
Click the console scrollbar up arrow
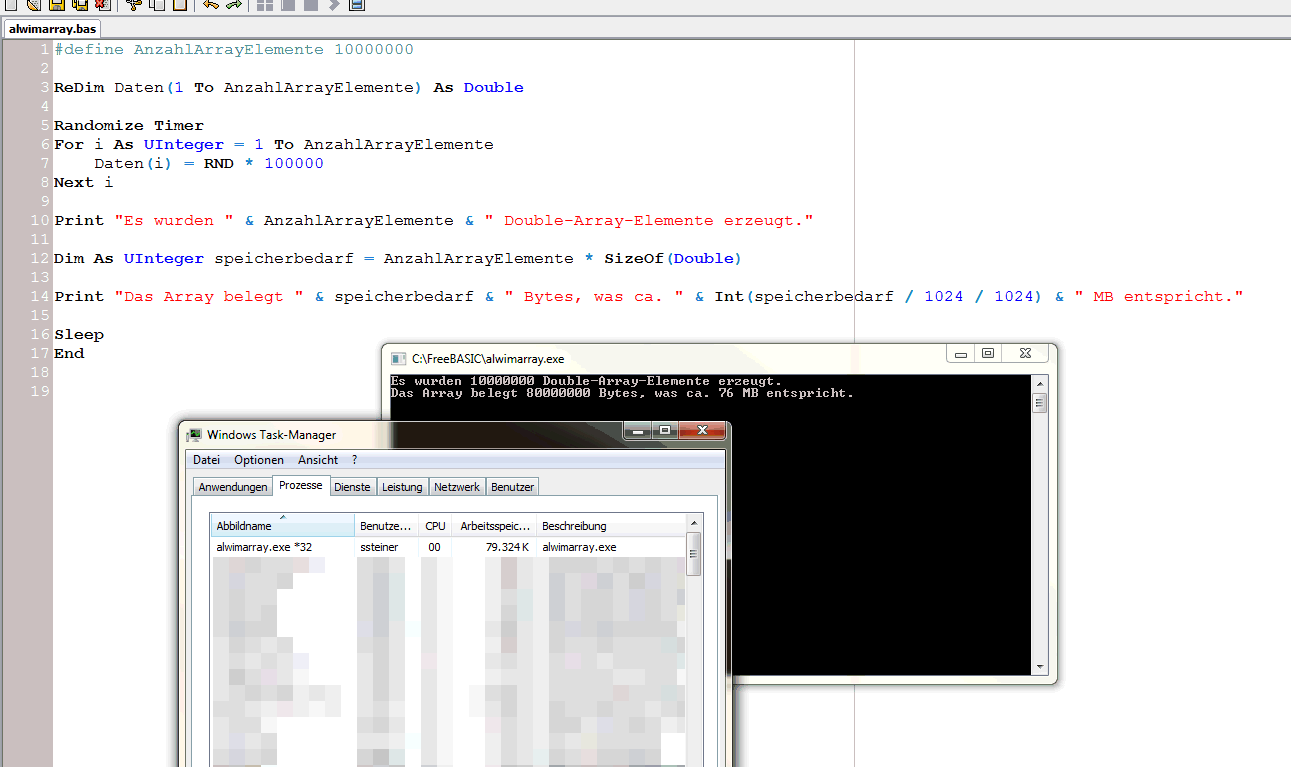[x=1040, y=383]
